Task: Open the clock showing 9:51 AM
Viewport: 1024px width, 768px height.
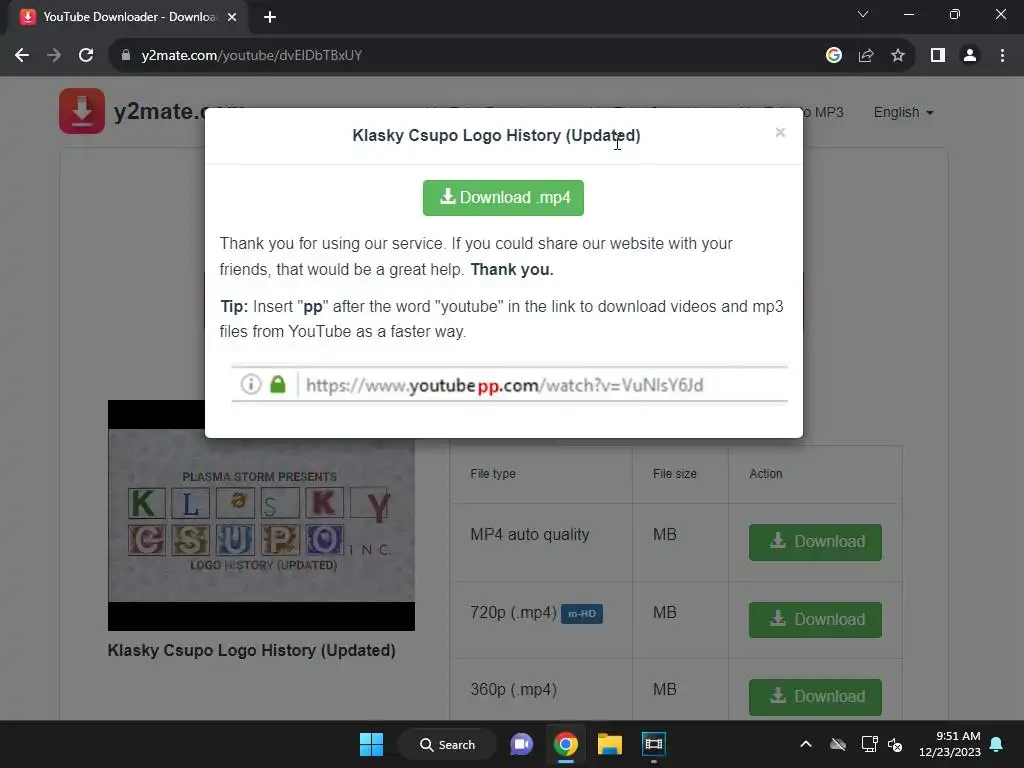Action: (950, 744)
